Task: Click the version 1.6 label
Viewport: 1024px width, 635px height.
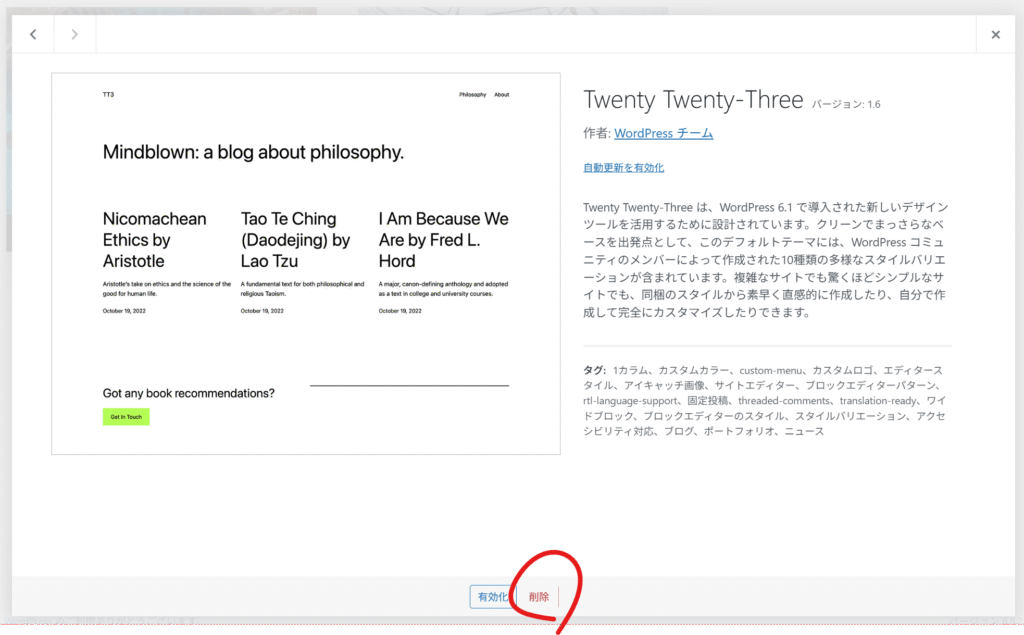Action: (x=845, y=104)
